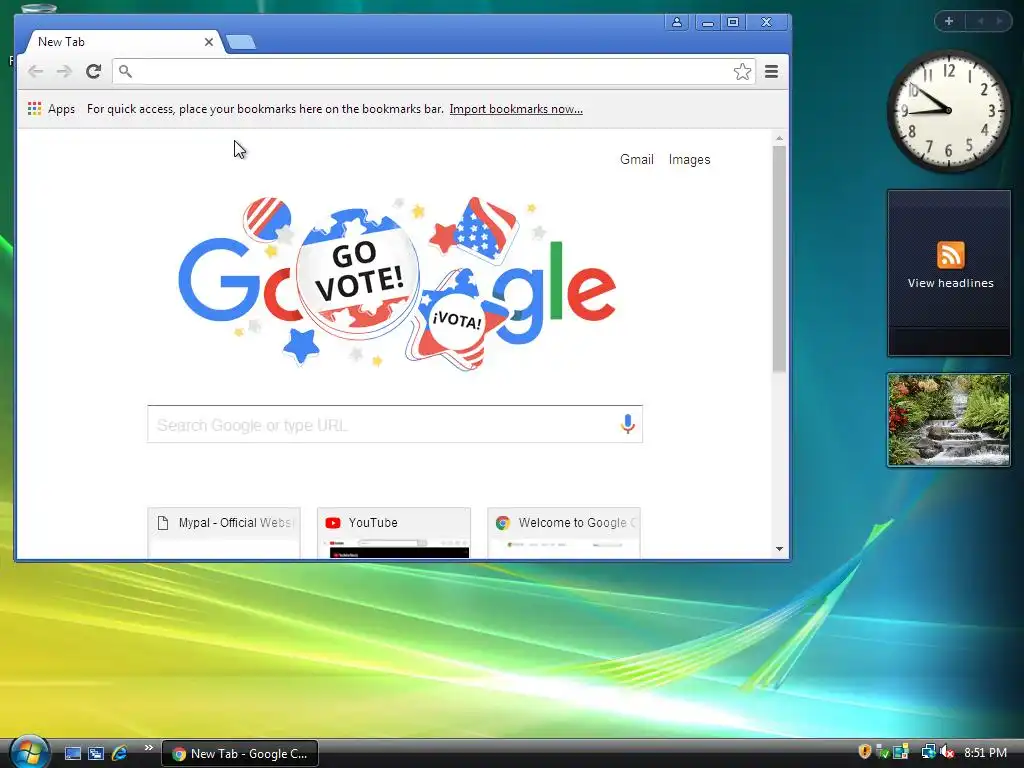Image resolution: width=1024 pixels, height=768 pixels.
Task: Reload the page with the refresh icon
Action: pyautogui.click(x=93, y=71)
